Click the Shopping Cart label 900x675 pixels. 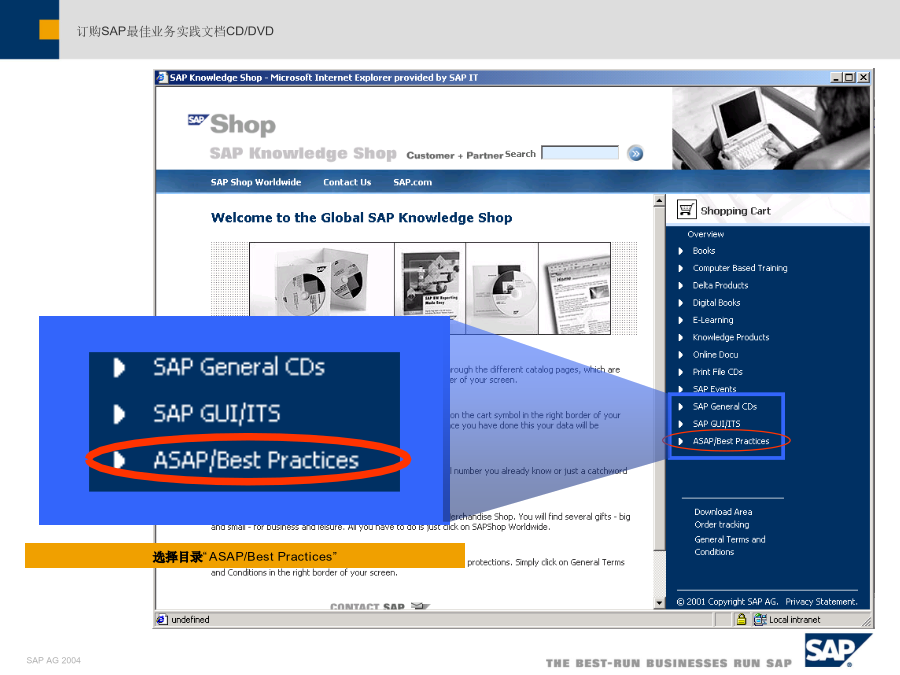(735, 211)
